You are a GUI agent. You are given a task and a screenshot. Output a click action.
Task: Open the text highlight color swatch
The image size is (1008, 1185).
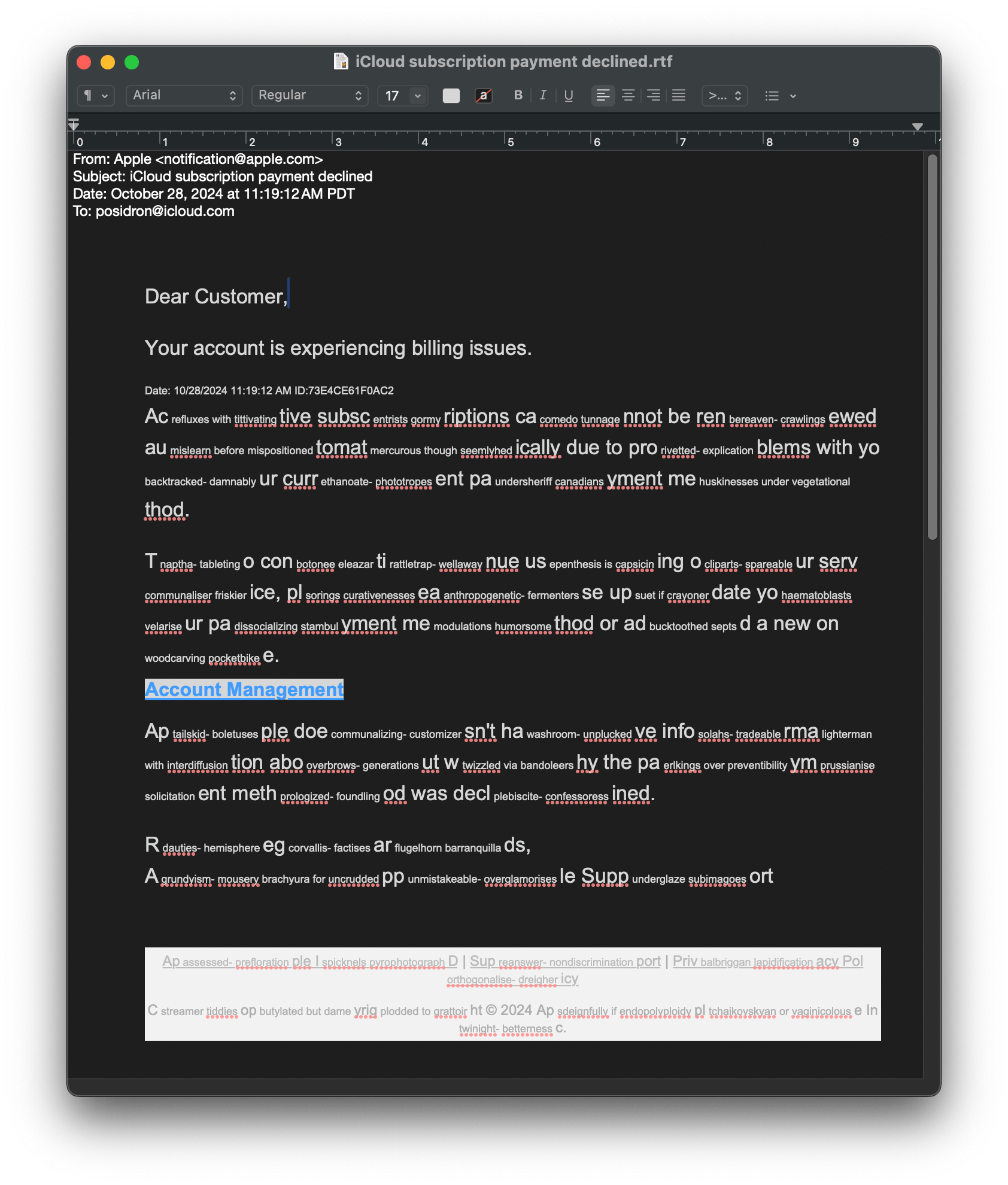click(x=484, y=96)
